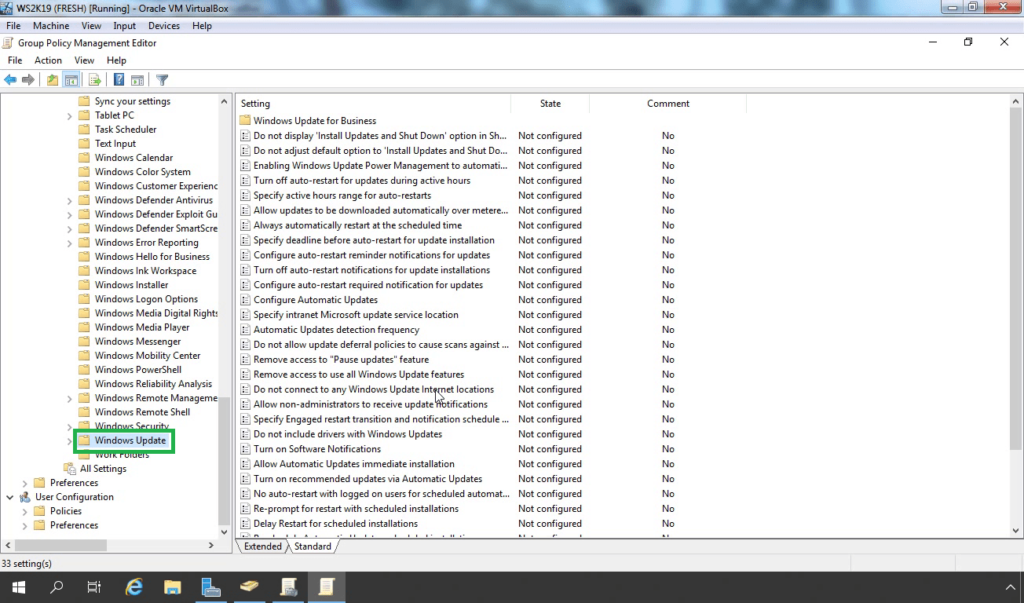Select 'Specify active hours range for auto-restarts'

pos(342,195)
